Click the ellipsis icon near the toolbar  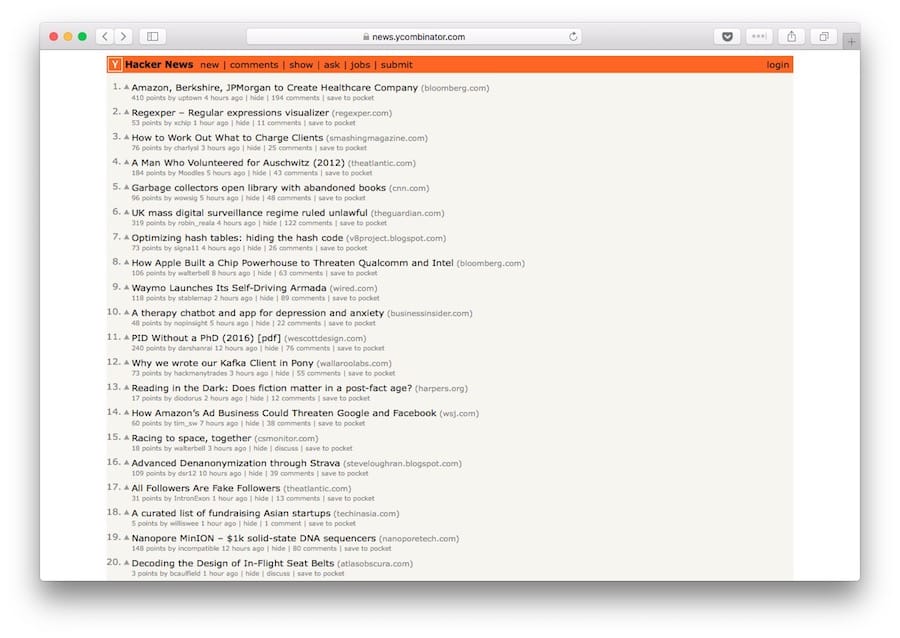(758, 35)
